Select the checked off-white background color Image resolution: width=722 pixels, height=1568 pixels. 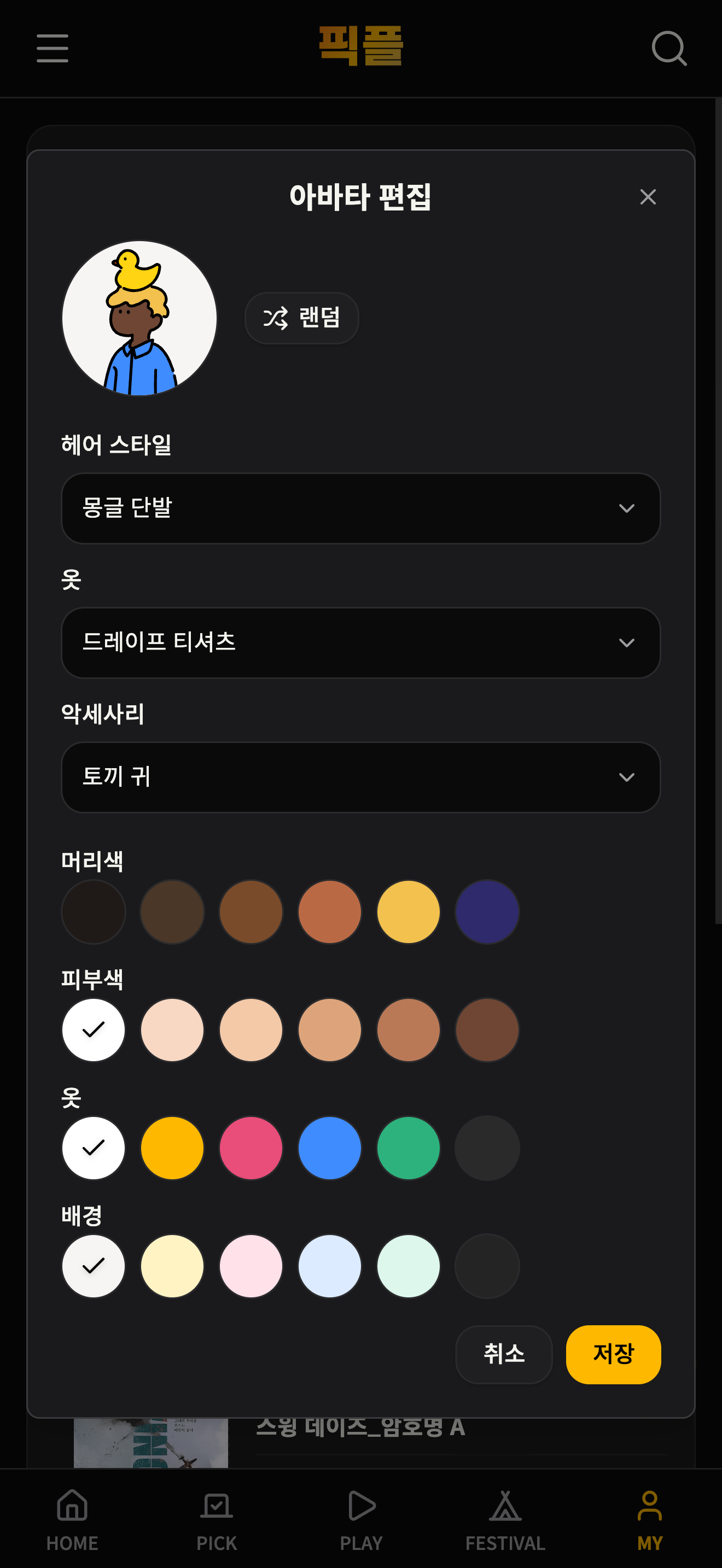pyautogui.click(x=94, y=1266)
